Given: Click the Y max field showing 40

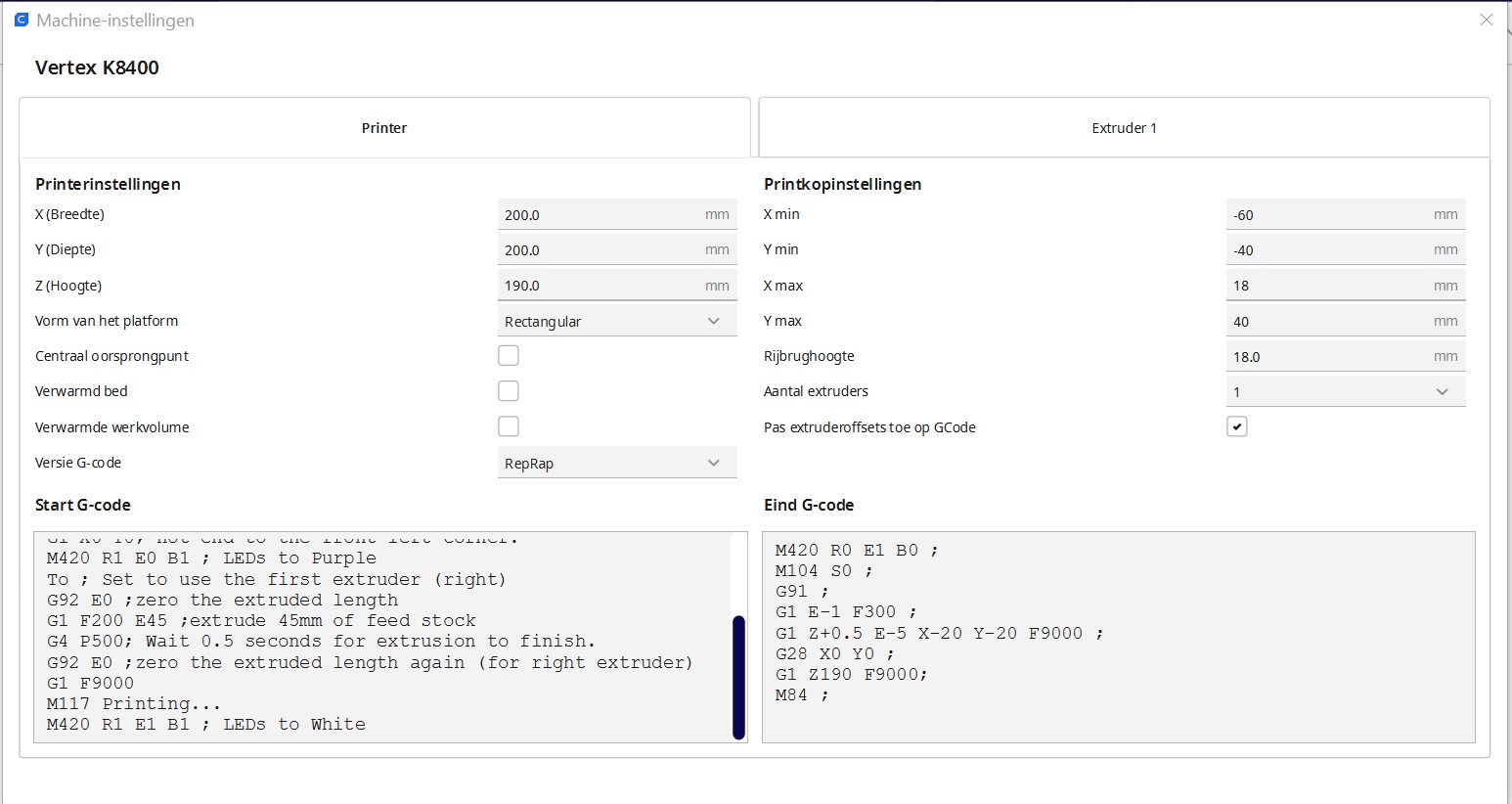Looking at the screenshot, I should click(x=1346, y=321).
